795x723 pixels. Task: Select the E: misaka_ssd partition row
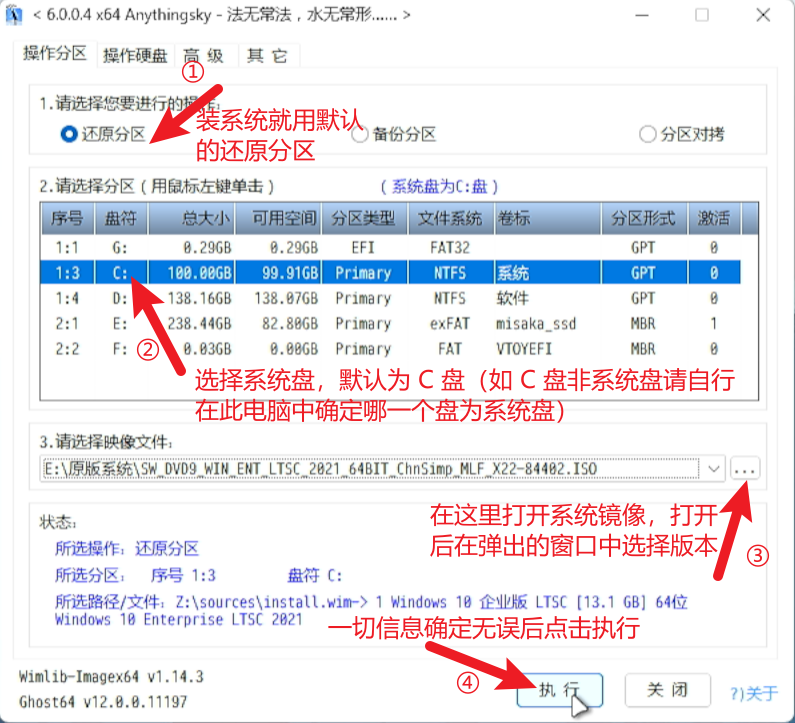pos(390,323)
